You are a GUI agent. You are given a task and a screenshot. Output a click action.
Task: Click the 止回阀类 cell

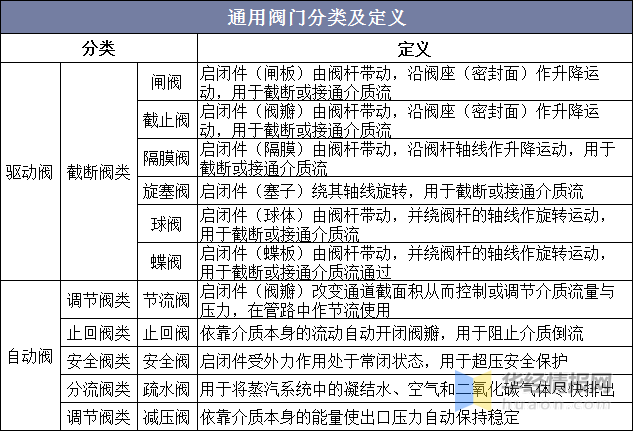tap(99, 333)
